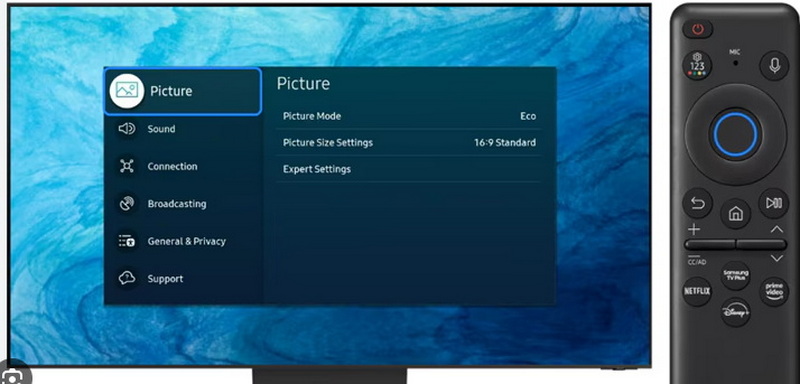Click the Prime Video button on remote

(x=774, y=292)
